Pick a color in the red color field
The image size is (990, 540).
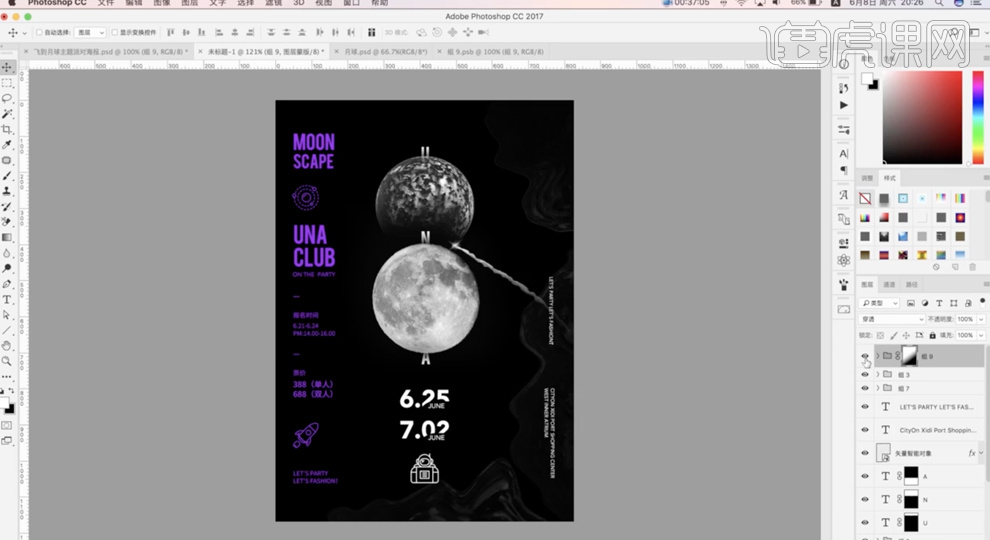(922, 117)
